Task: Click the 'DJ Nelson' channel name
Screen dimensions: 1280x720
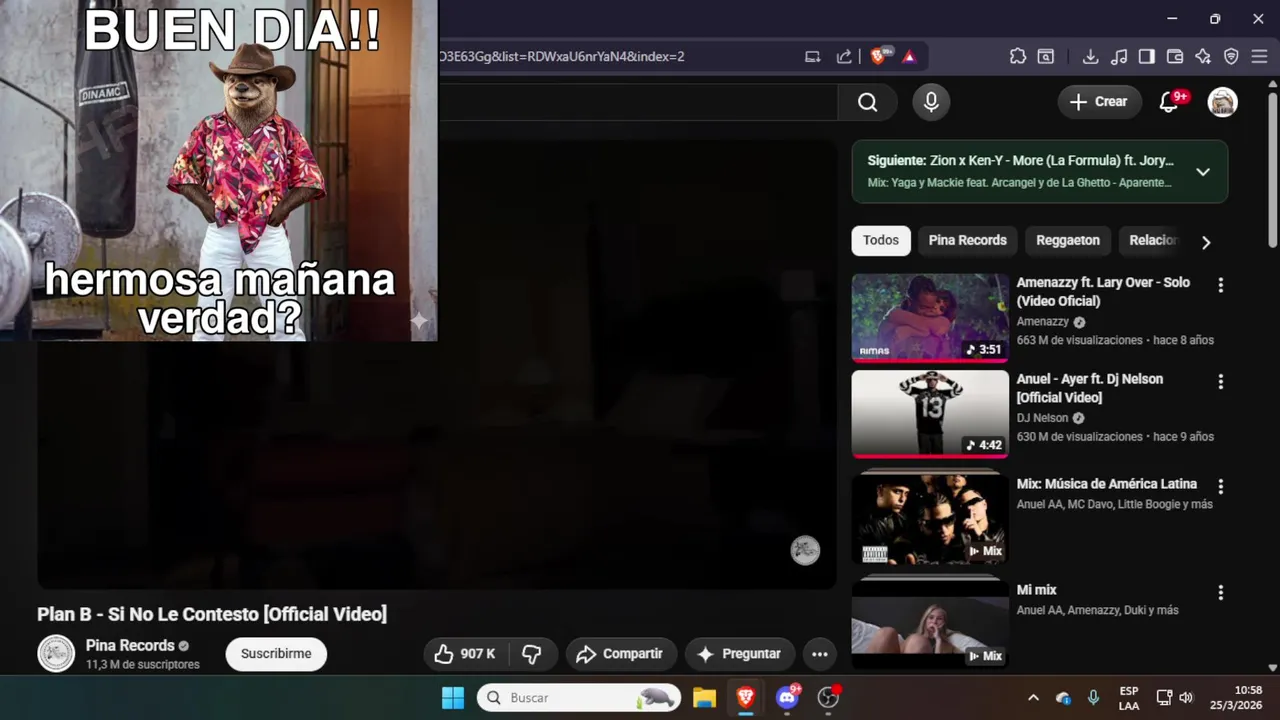Action: [1043, 418]
